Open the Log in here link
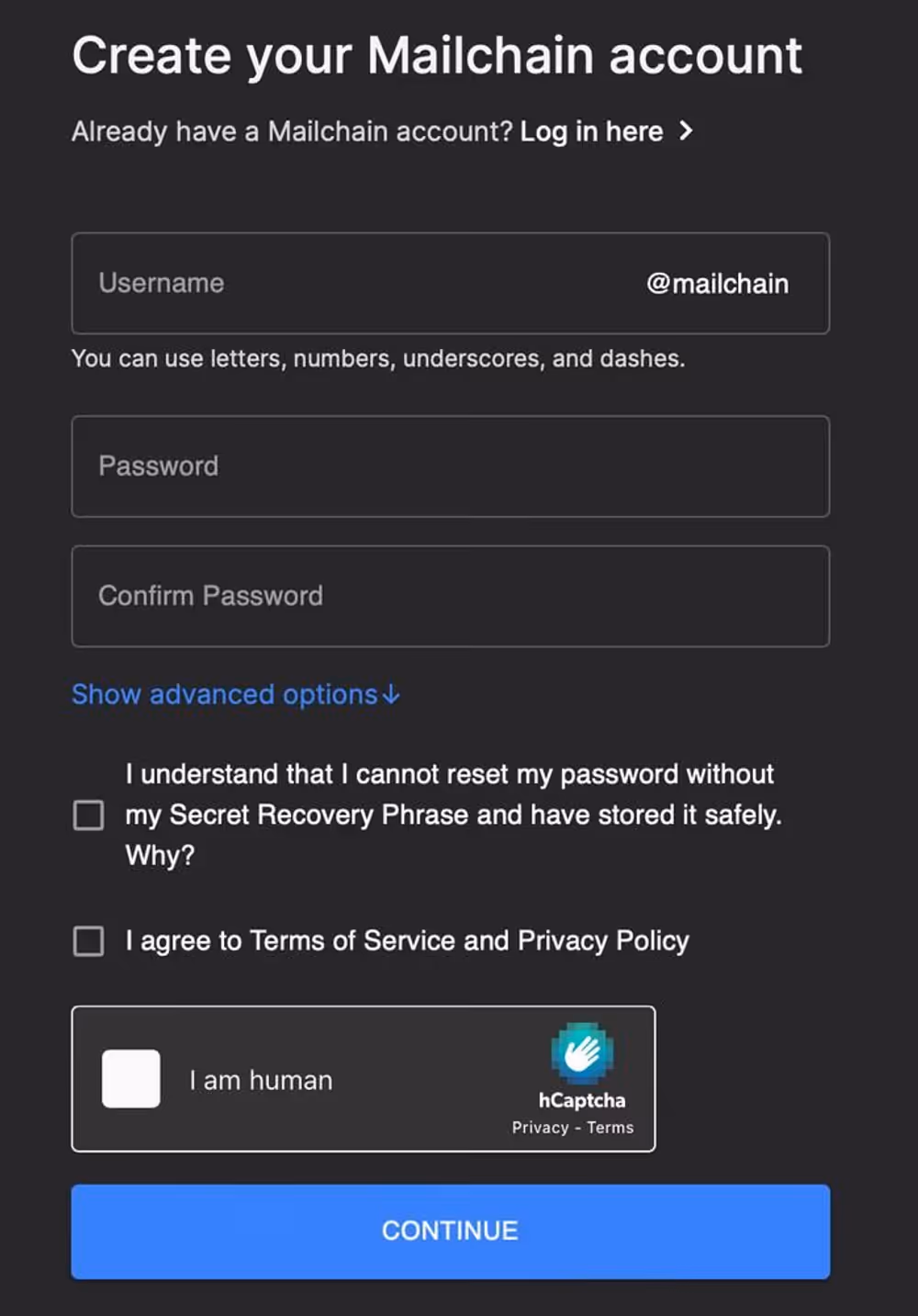This screenshot has width=918, height=1316. click(590, 131)
